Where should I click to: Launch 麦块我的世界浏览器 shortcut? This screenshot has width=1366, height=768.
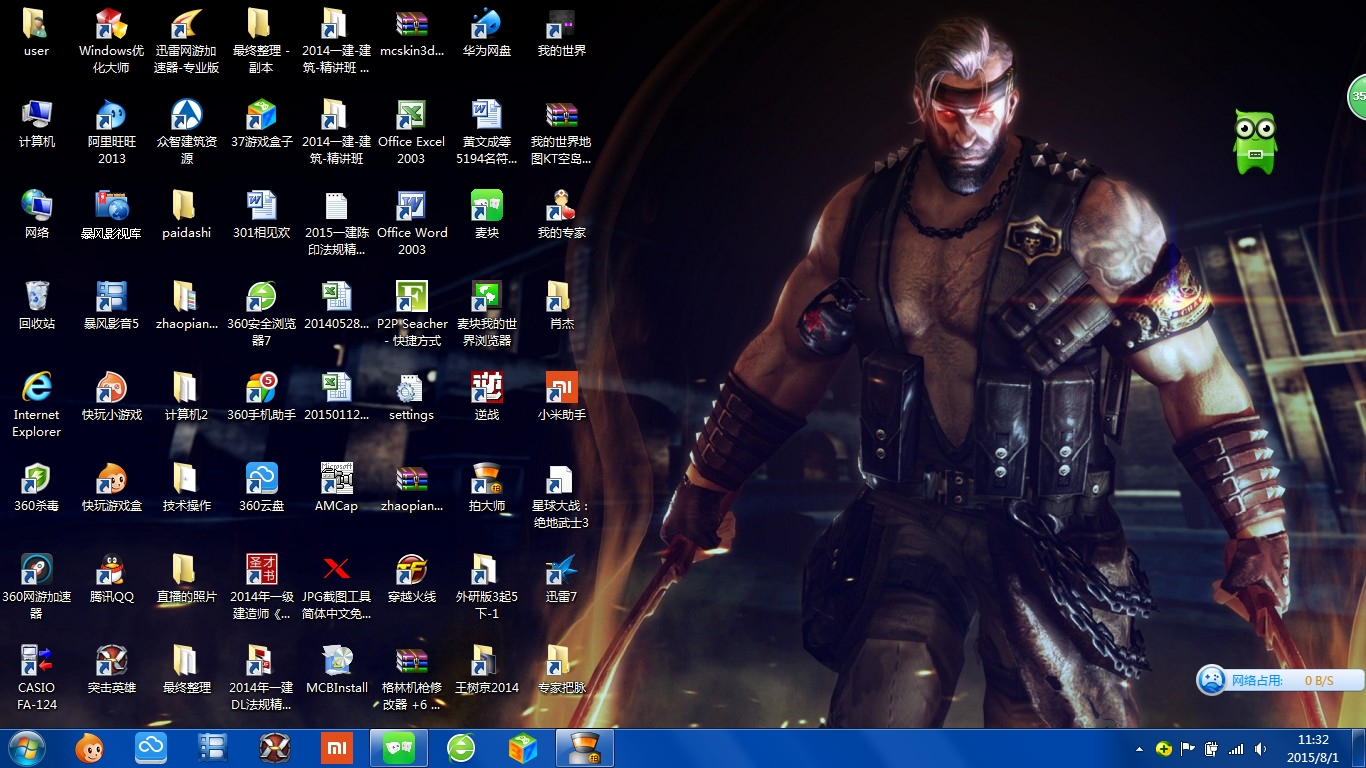click(x=486, y=314)
